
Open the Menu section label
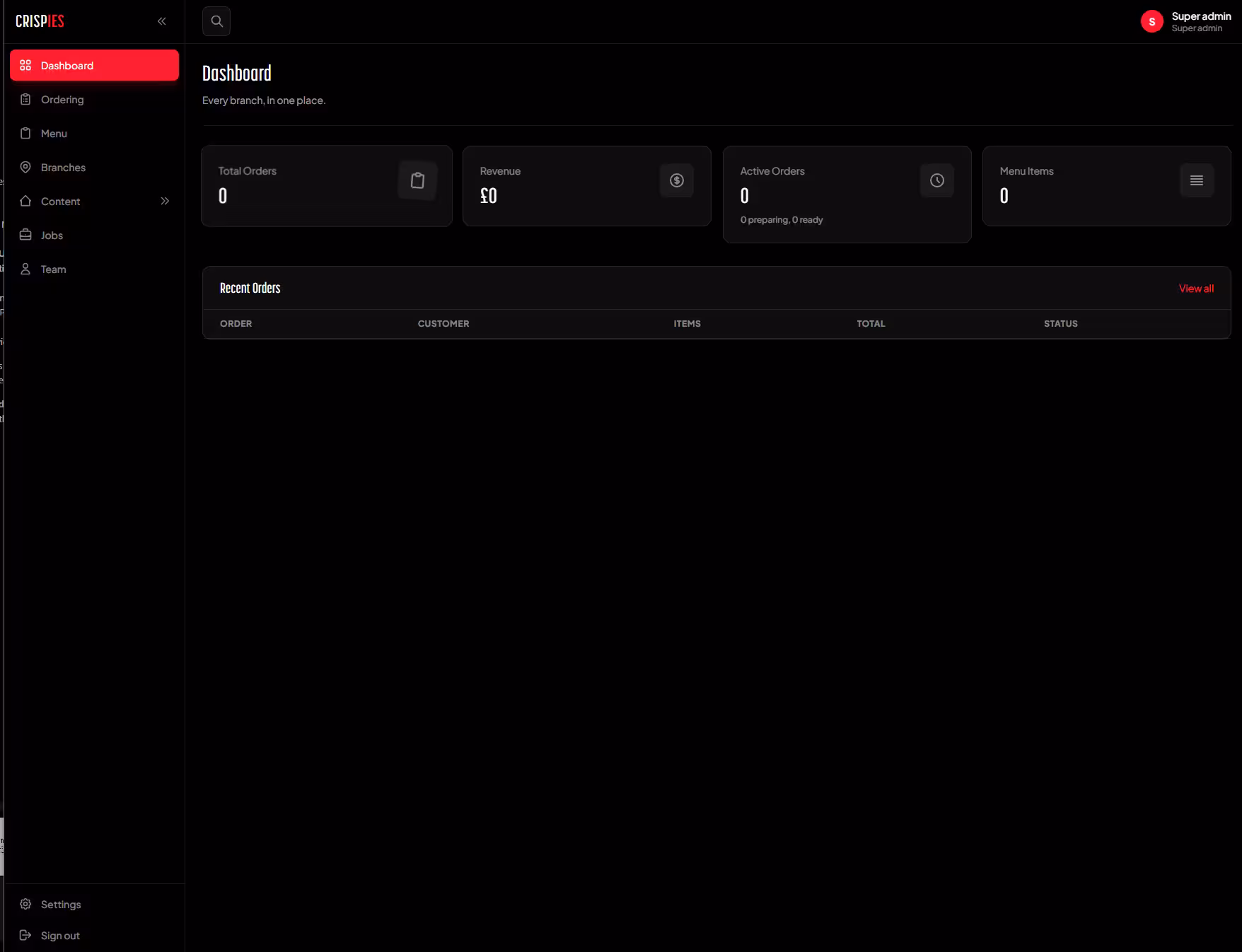click(54, 133)
